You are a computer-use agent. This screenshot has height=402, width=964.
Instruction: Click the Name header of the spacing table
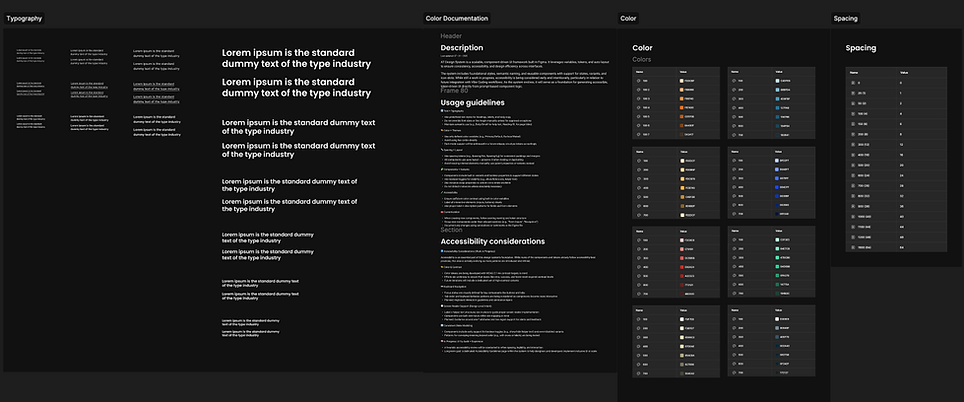pyautogui.click(x=854, y=73)
